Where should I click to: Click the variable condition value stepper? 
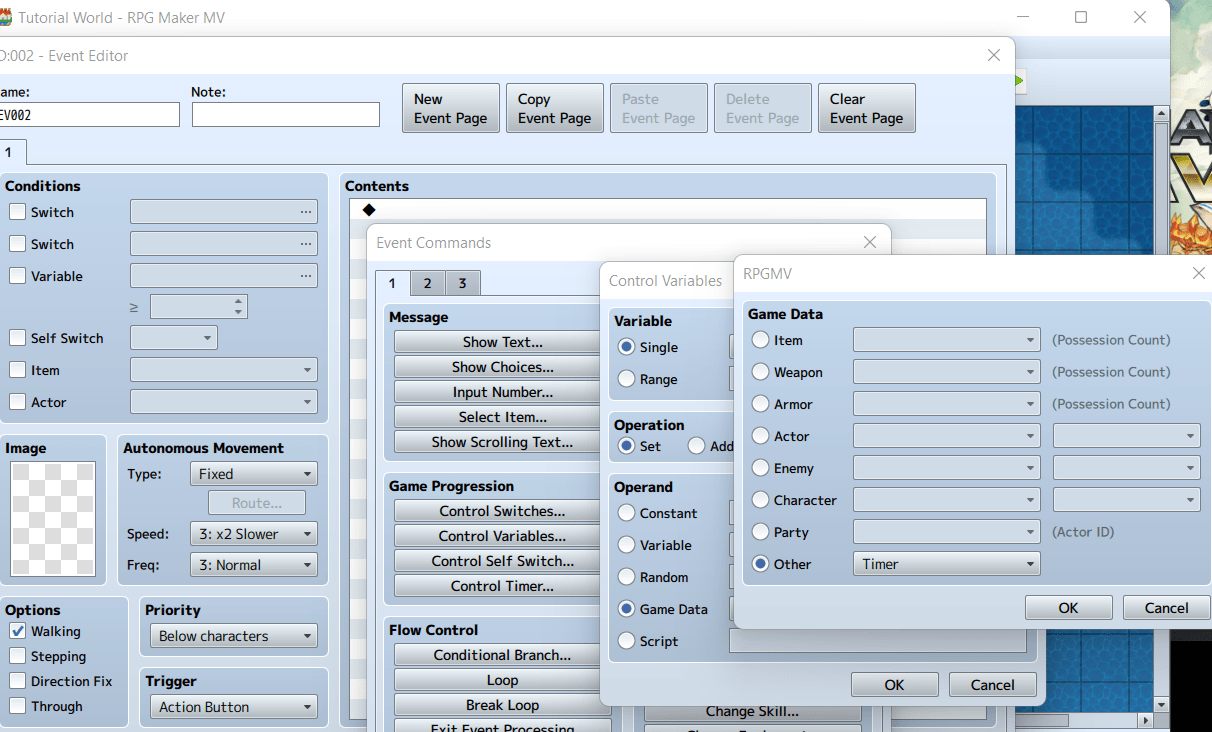pos(238,306)
